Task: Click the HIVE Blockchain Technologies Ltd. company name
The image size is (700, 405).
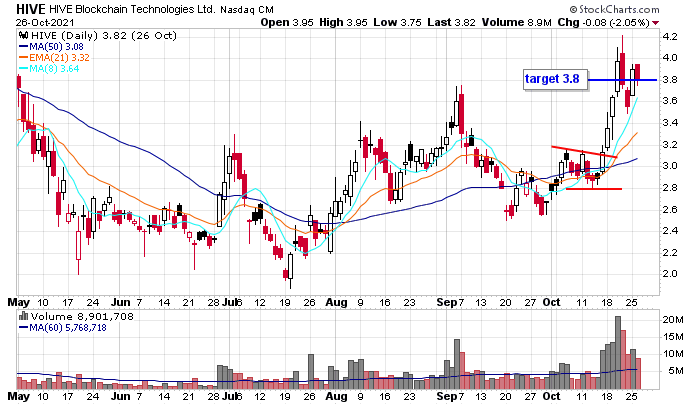Action: (x=132, y=9)
